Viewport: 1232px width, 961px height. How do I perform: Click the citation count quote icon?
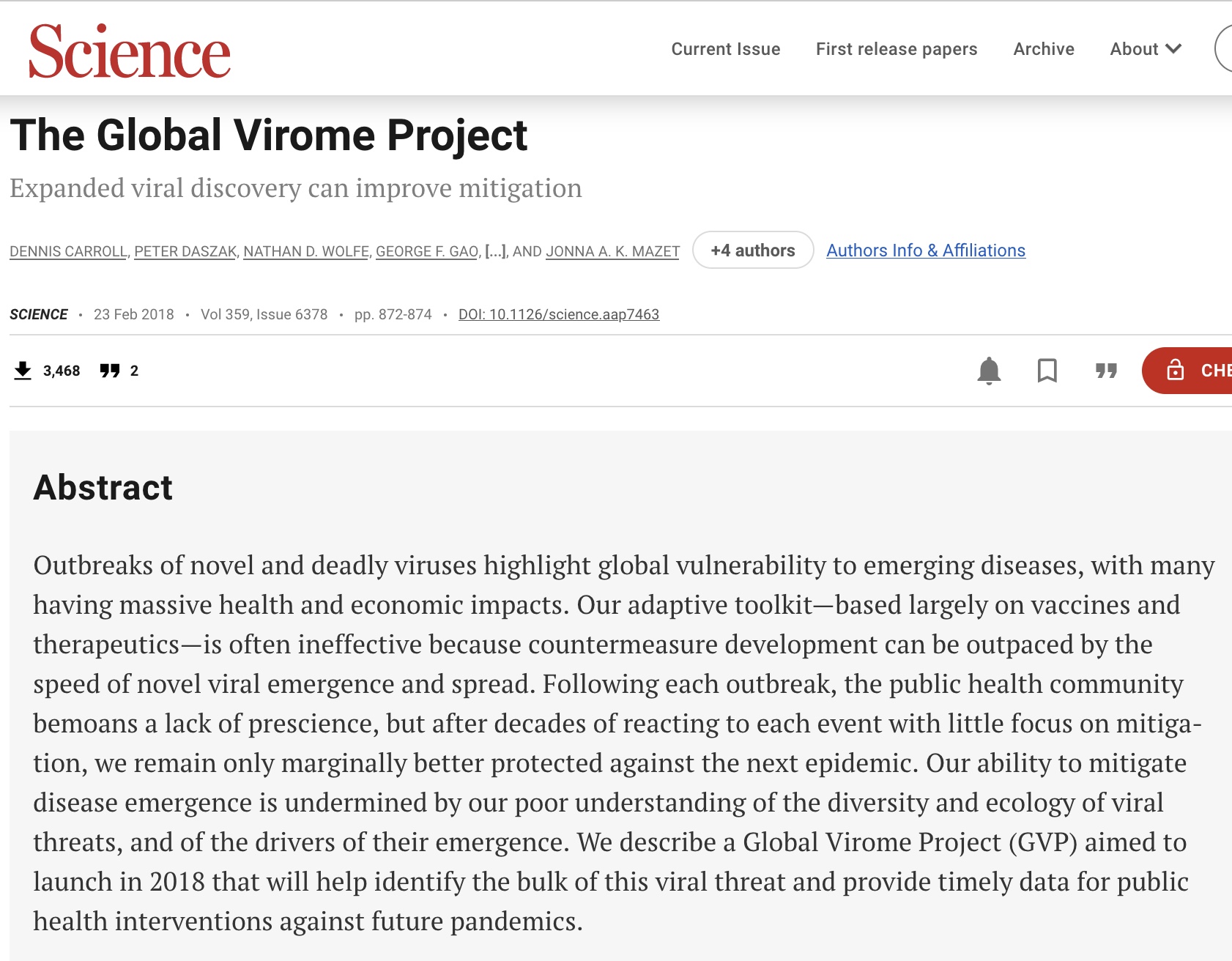(x=110, y=371)
